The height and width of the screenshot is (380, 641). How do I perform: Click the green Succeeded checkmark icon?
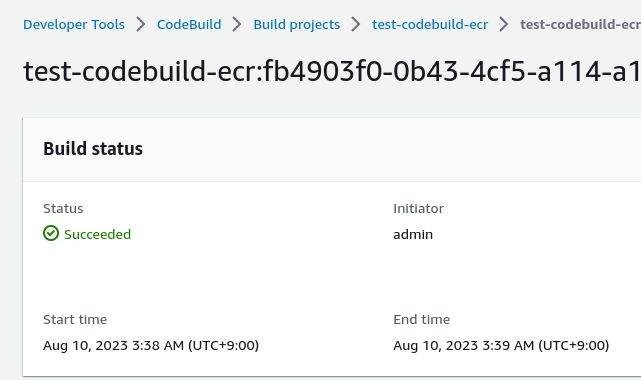point(51,233)
